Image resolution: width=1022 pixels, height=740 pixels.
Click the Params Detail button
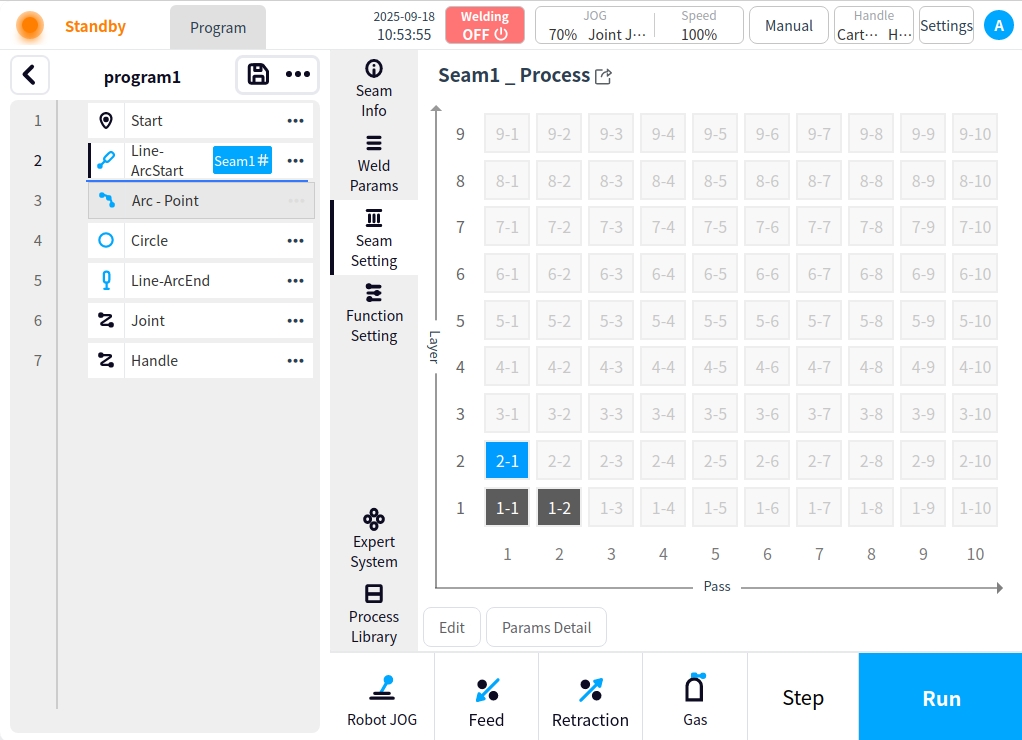[546, 628]
